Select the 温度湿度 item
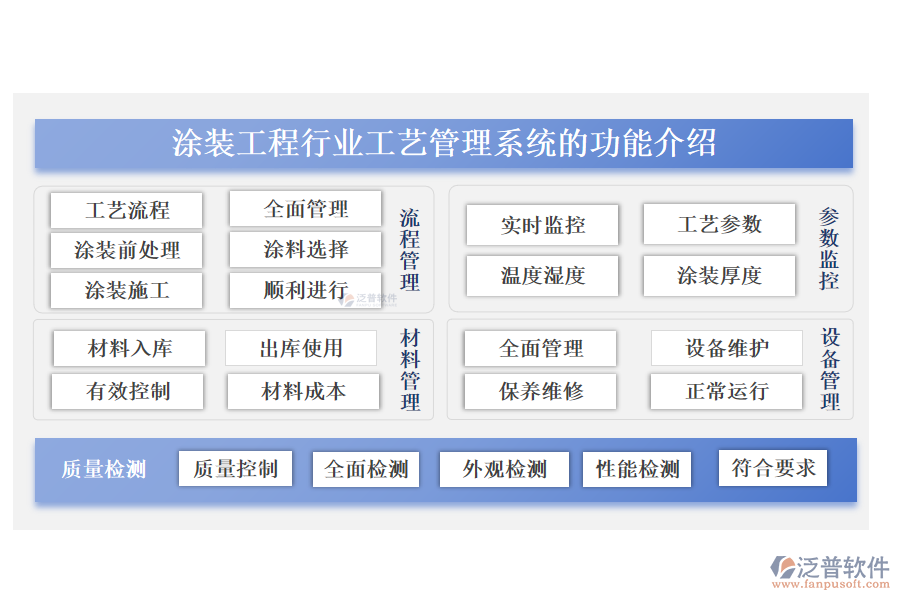This screenshot has height=600, width=900. [x=542, y=276]
